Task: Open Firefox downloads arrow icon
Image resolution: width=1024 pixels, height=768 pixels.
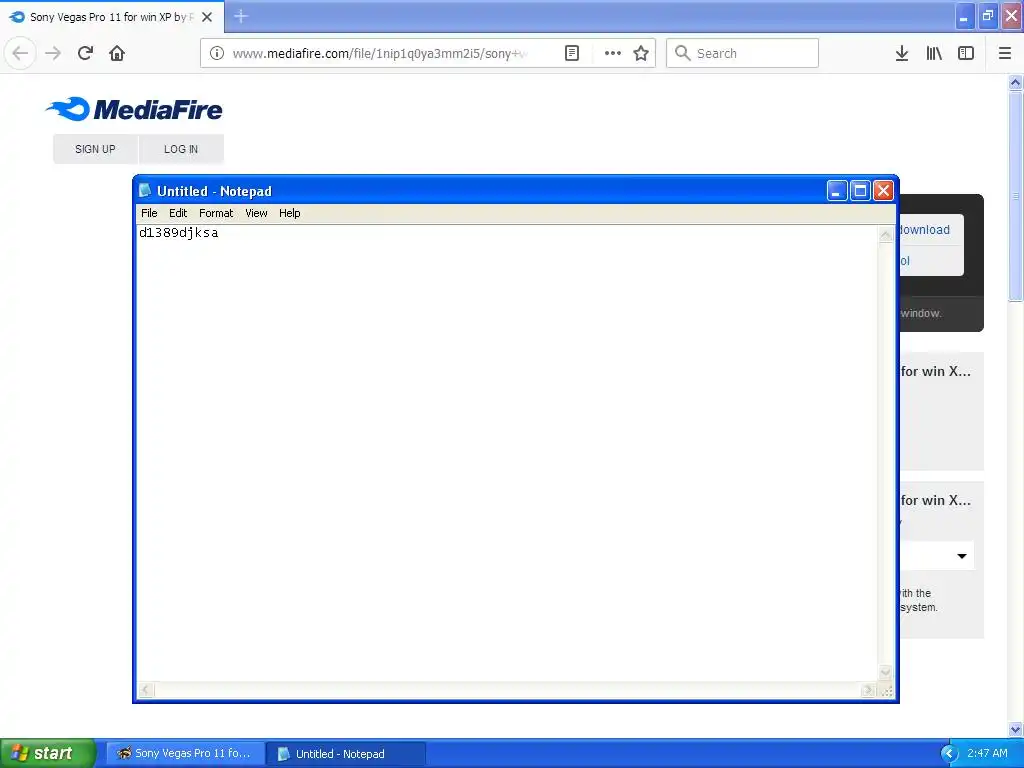Action: pyautogui.click(x=902, y=53)
